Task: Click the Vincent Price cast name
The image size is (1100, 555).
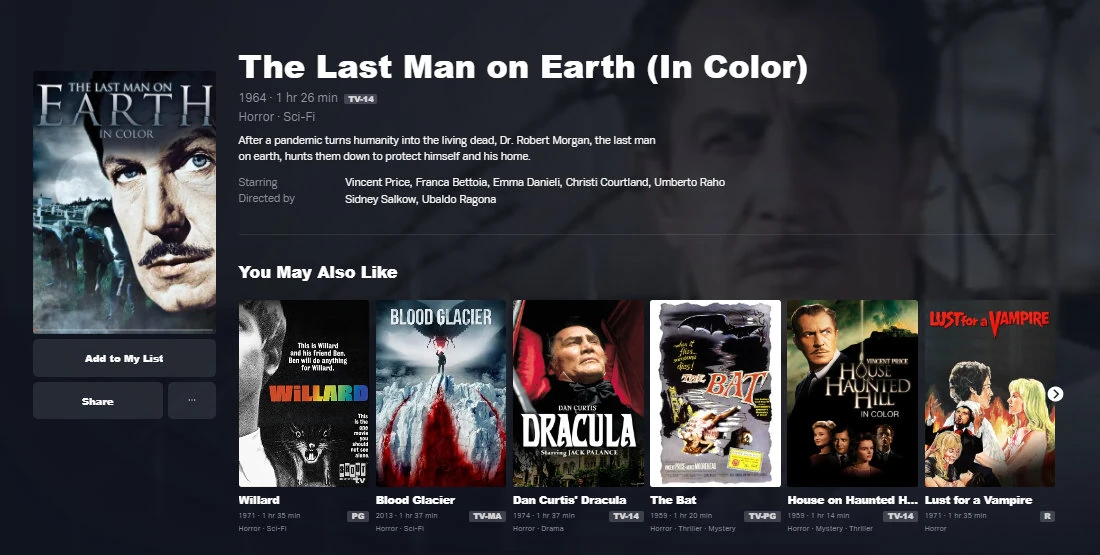Action: pyautogui.click(x=377, y=182)
